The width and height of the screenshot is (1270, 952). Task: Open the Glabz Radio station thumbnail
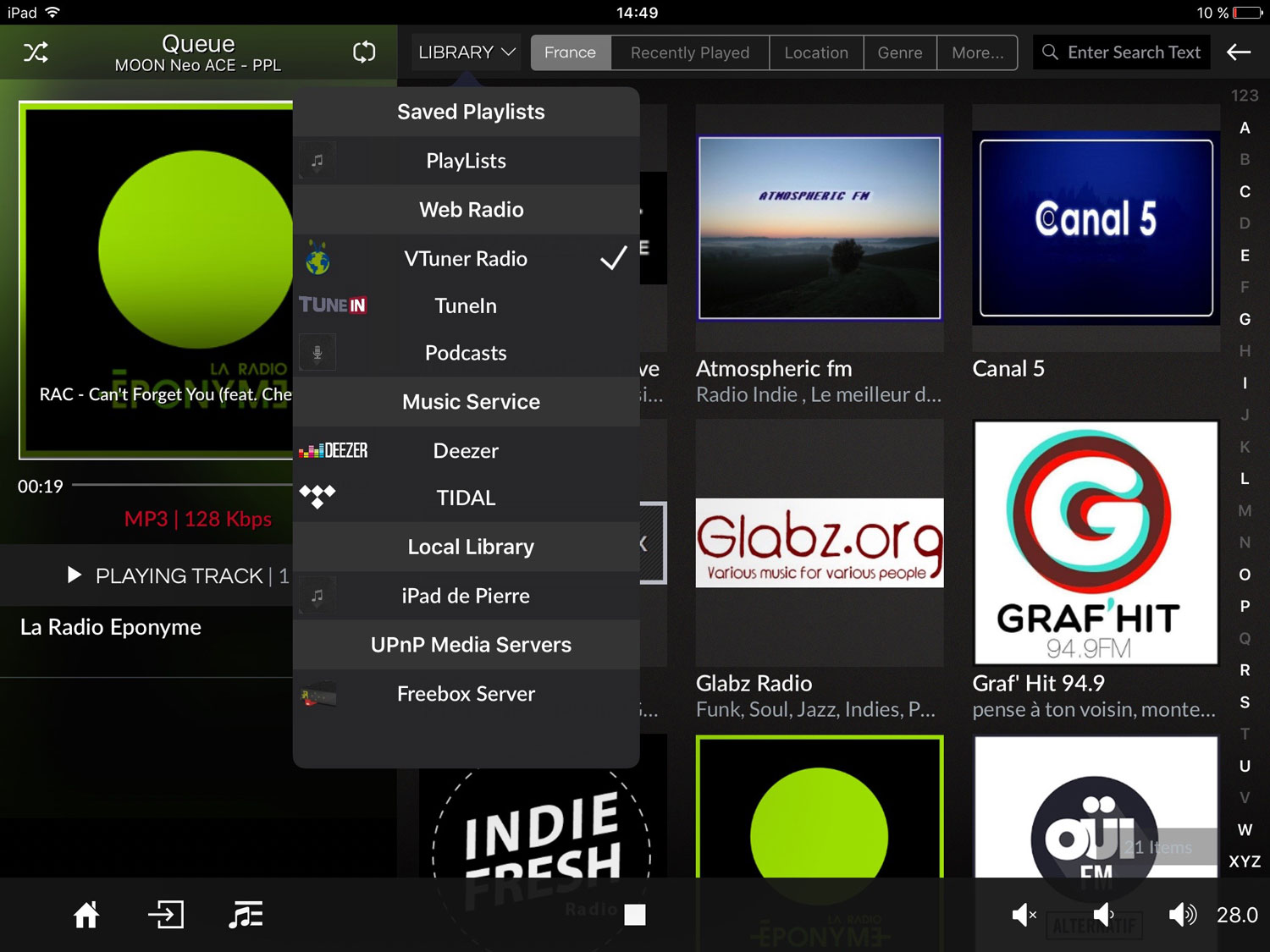point(820,542)
